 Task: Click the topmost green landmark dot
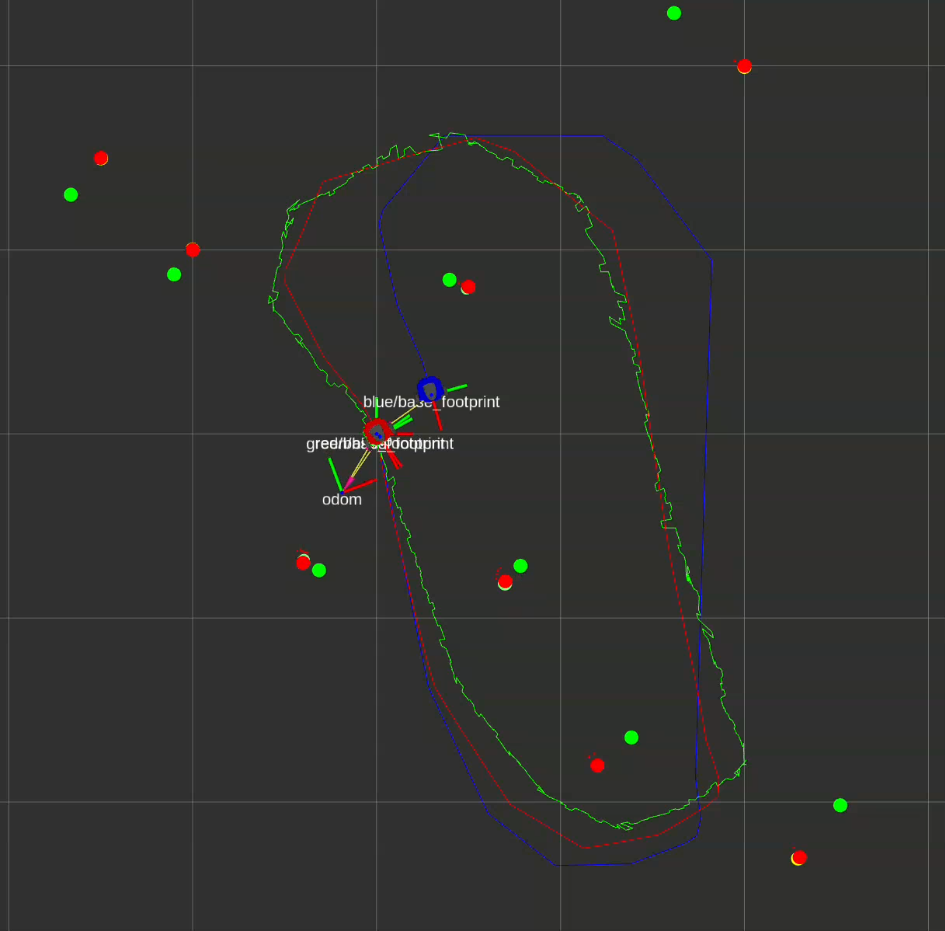[674, 13]
